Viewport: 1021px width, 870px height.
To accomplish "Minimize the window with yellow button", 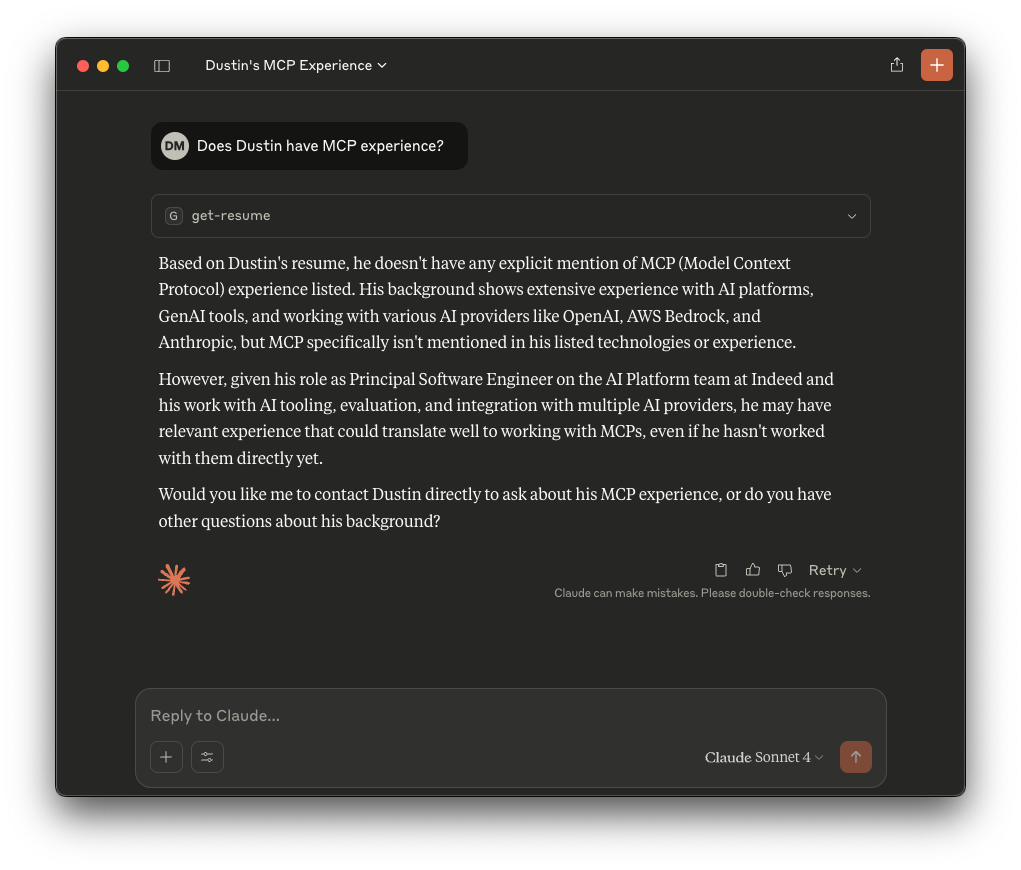I will coord(103,66).
